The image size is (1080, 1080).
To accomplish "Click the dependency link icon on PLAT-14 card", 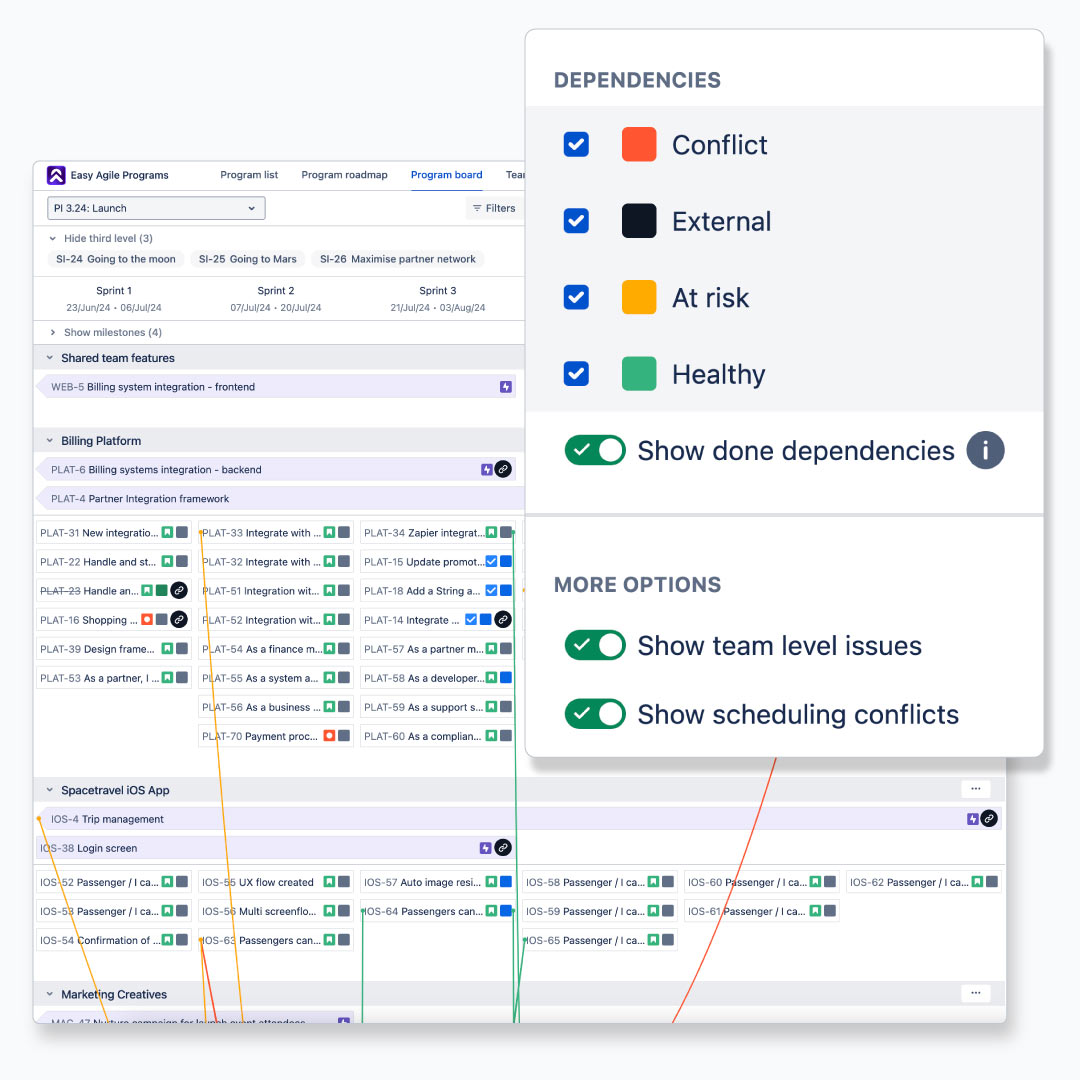I will pos(503,620).
